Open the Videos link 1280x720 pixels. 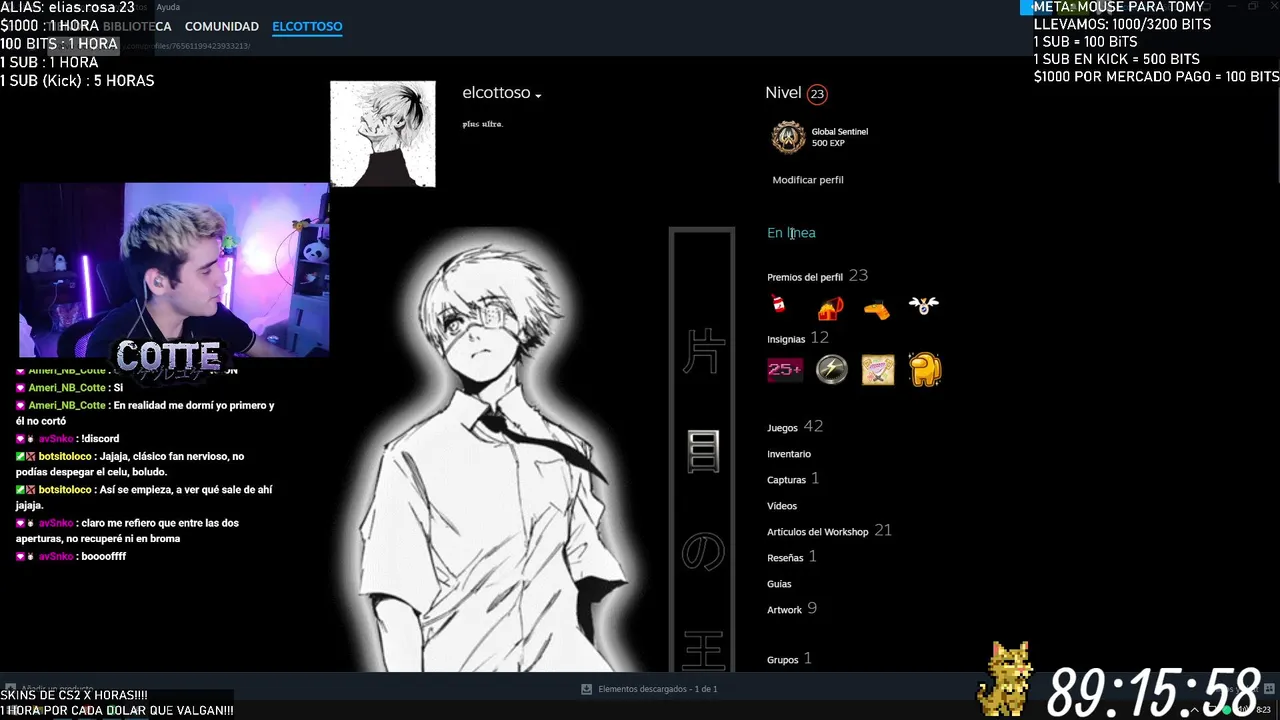tap(782, 506)
